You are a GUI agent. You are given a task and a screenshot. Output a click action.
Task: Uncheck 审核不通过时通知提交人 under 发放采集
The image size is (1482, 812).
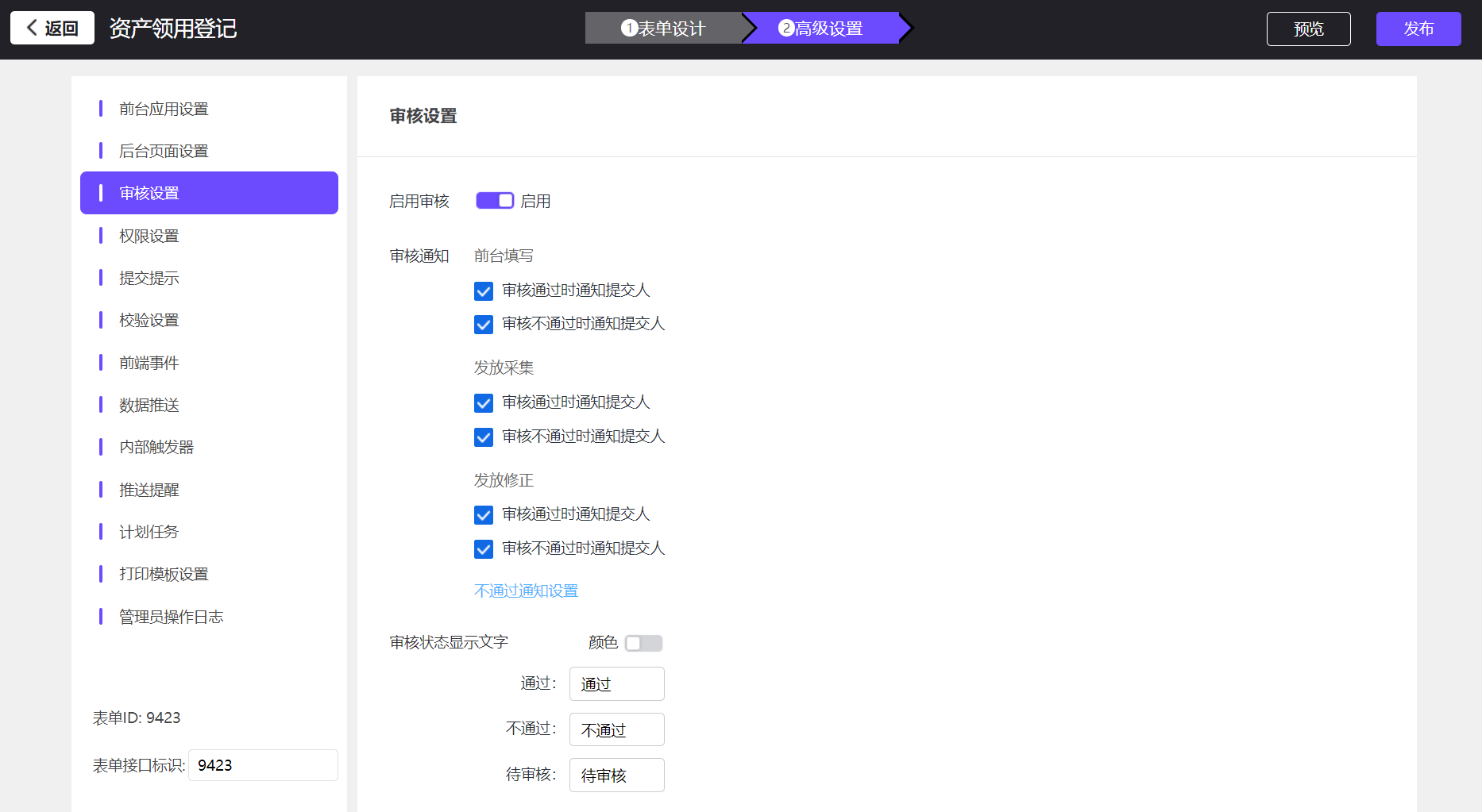point(484,437)
